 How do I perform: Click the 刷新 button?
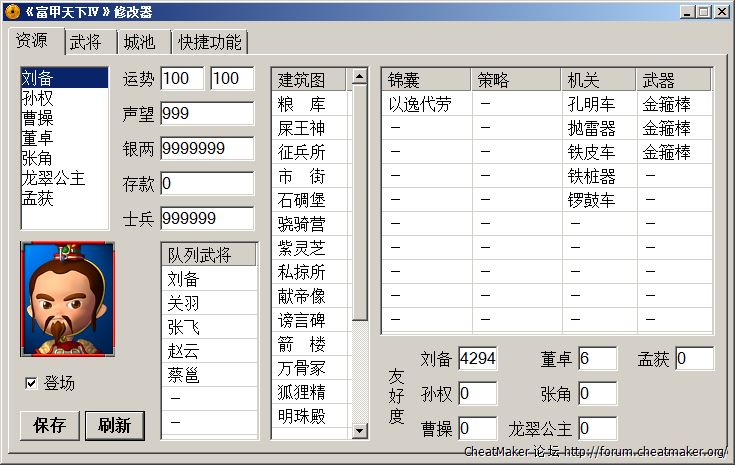[x=114, y=424]
